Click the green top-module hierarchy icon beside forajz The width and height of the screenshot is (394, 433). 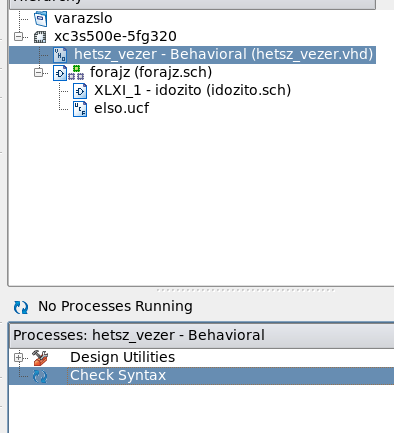pos(76,73)
